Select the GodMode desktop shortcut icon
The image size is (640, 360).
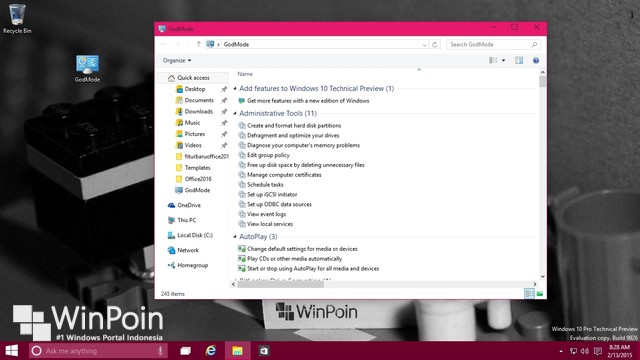click(x=87, y=68)
